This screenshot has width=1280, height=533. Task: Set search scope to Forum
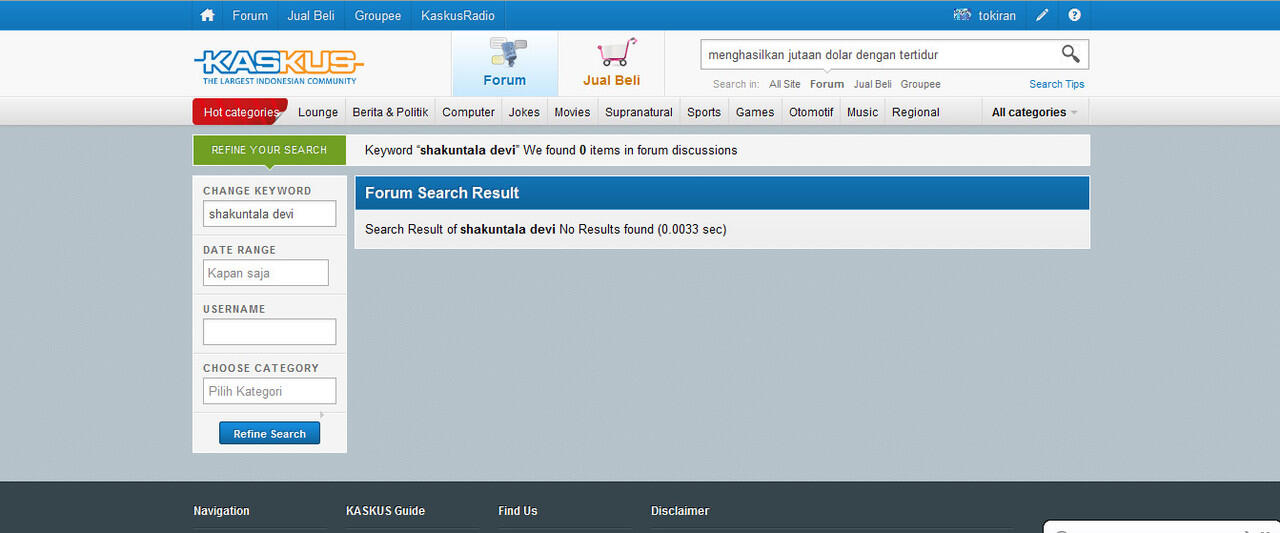pyautogui.click(x=827, y=84)
